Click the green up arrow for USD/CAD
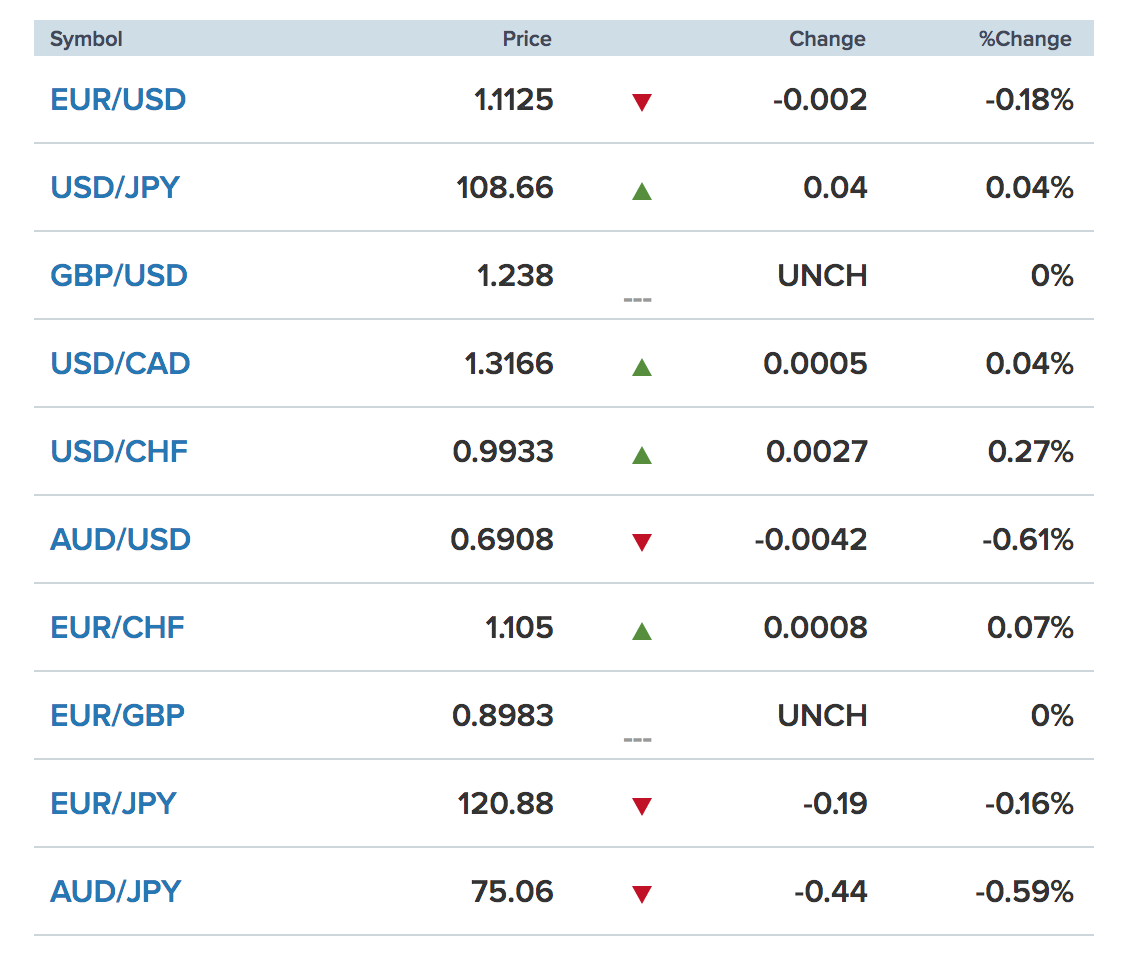 pyautogui.click(x=641, y=367)
